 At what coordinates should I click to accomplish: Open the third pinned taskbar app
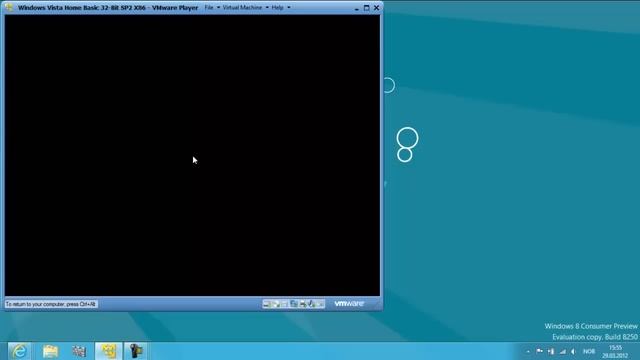point(79,351)
